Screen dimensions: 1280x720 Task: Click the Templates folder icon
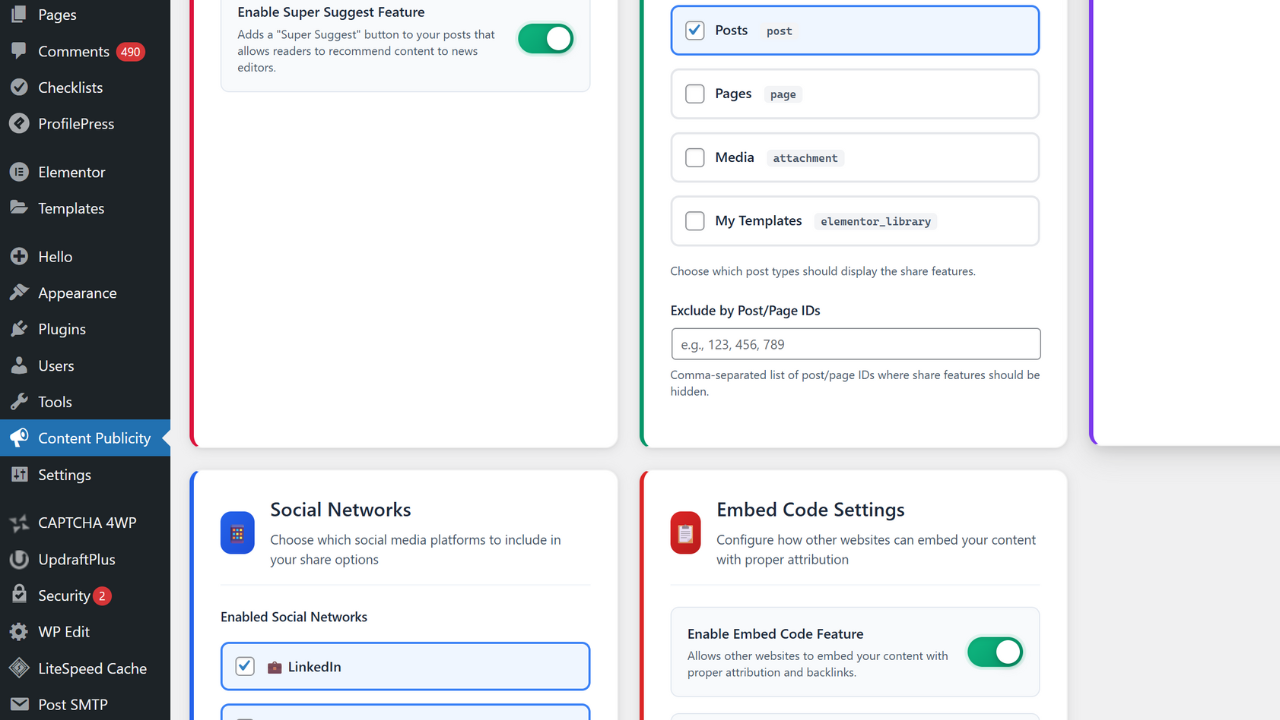(19, 208)
